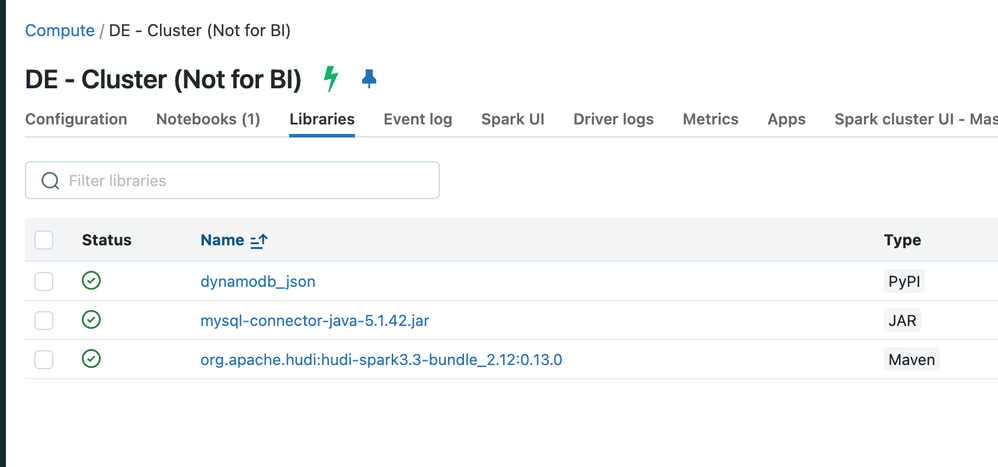This screenshot has width=998, height=467.
Task: Open the dynamodb_json library link
Action: (258, 281)
